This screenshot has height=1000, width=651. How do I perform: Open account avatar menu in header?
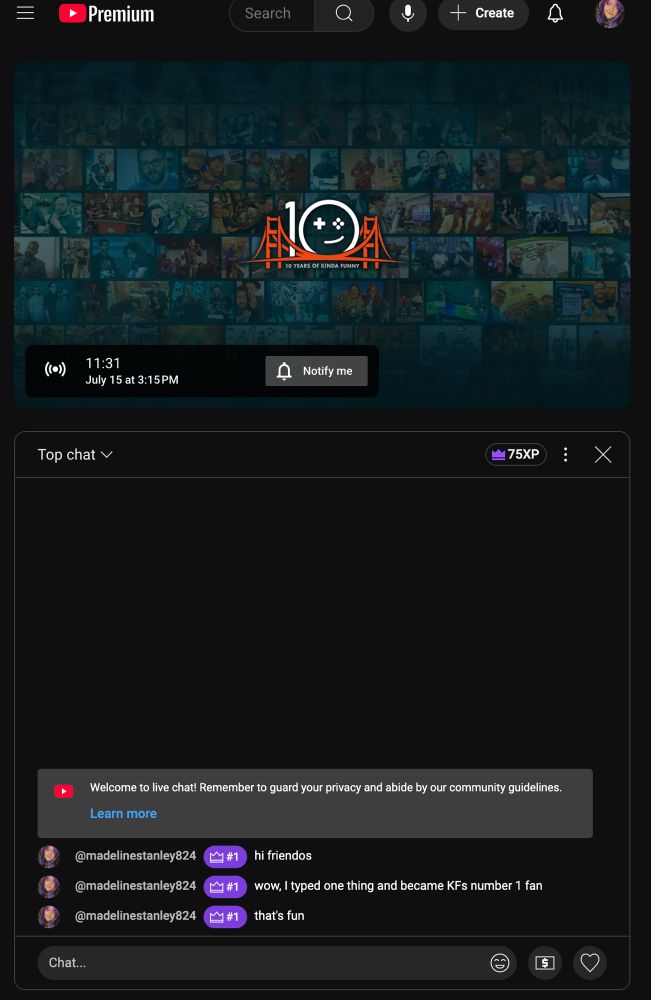click(x=610, y=13)
